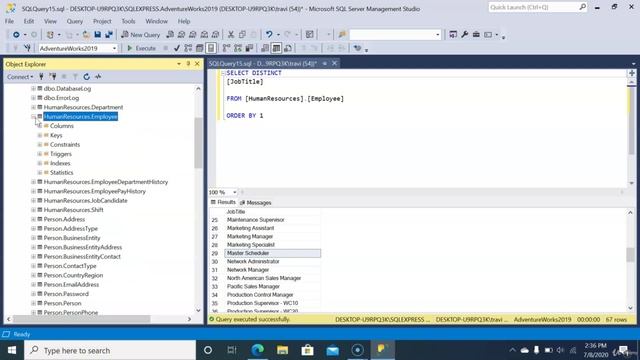This screenshot has width=640, height=360.
Task: Open the Connect dropdown in Object Explorer
Action: point(20,77)
